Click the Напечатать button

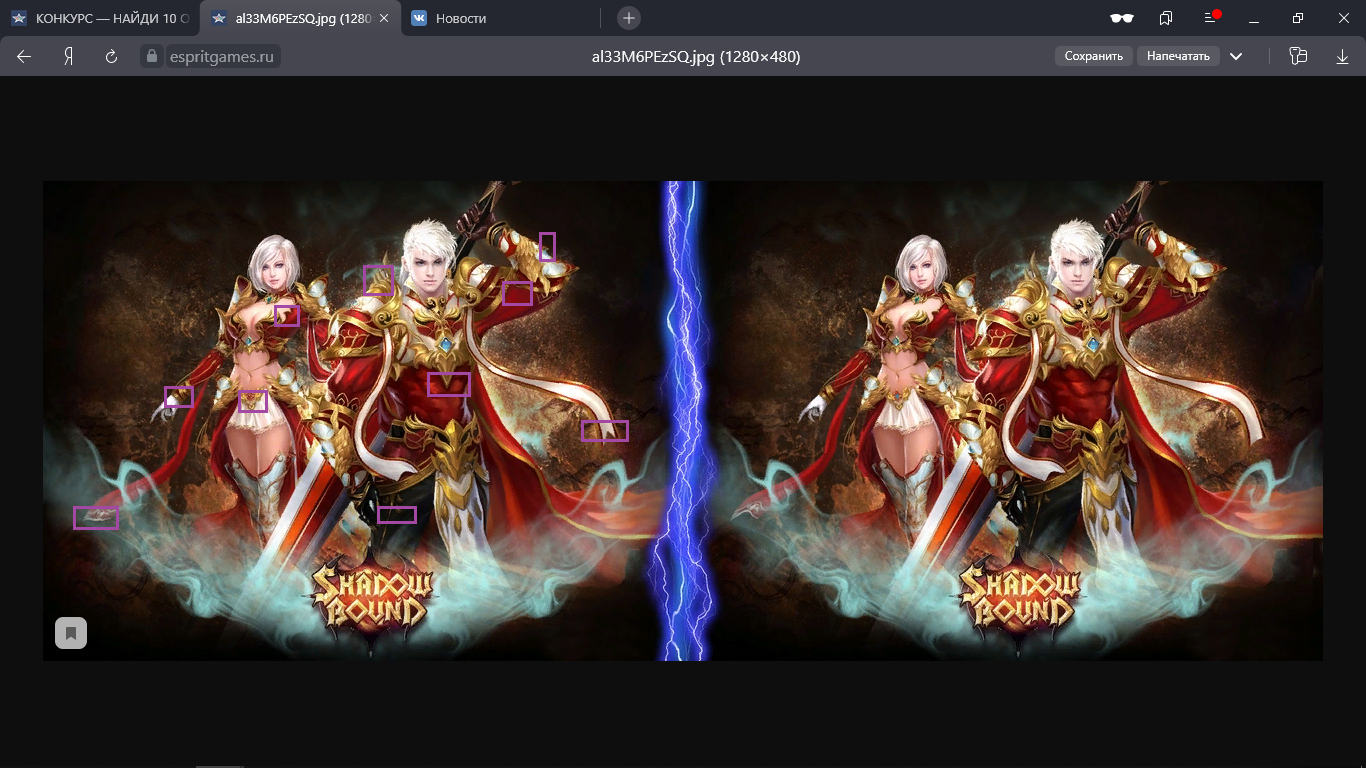tap(1178, 56)
